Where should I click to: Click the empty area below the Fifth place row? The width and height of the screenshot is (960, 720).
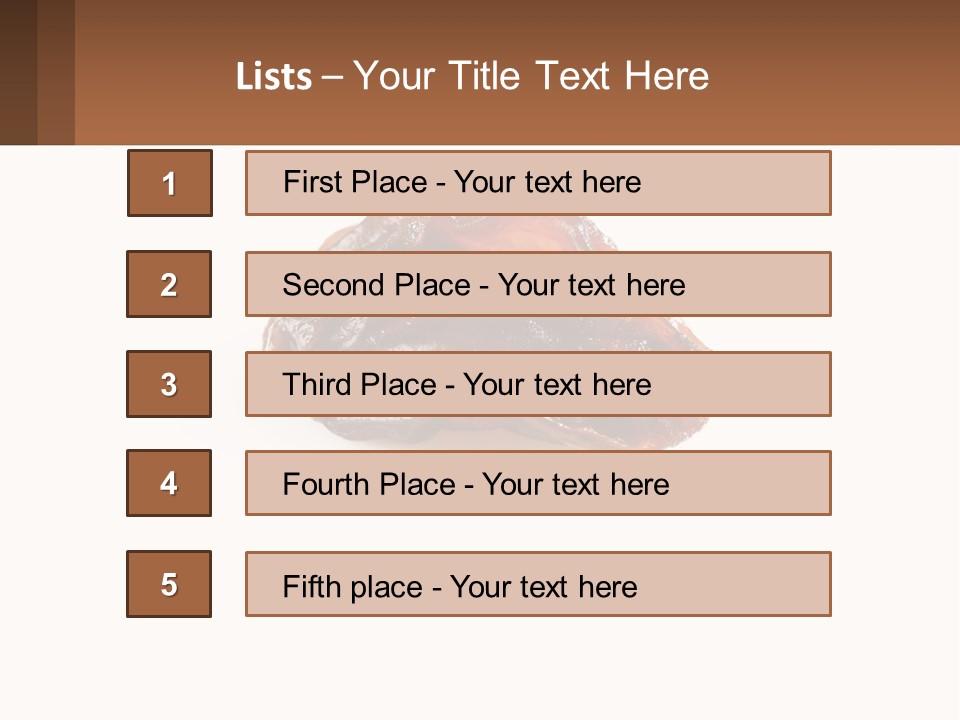480,665
